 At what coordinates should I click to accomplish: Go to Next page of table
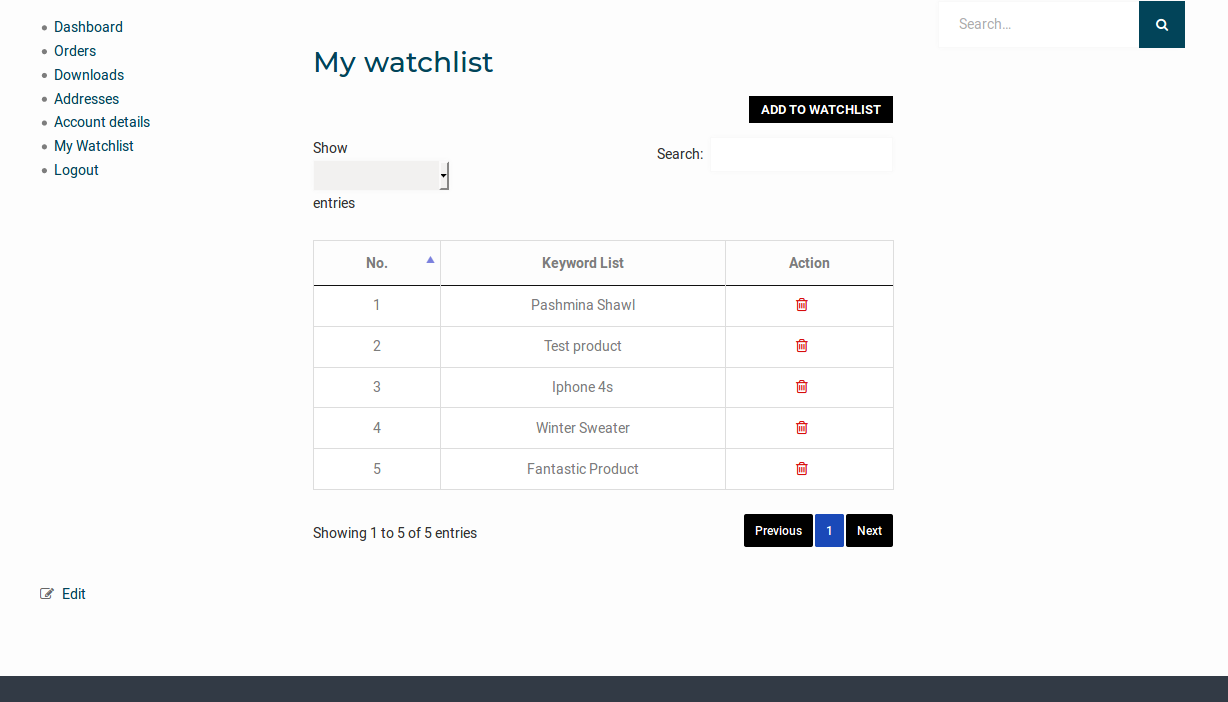(869, 531)
